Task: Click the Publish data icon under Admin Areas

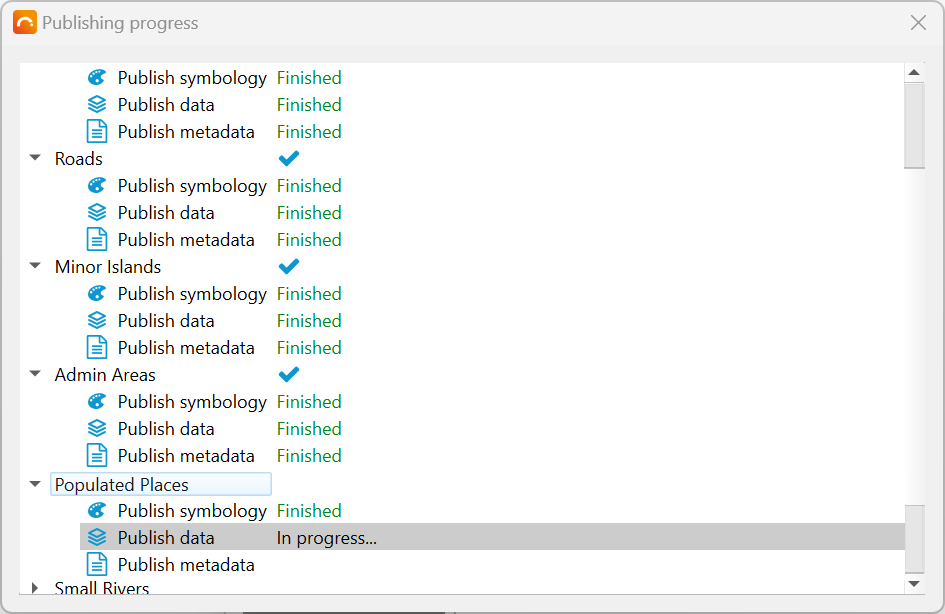Action: 96,428
